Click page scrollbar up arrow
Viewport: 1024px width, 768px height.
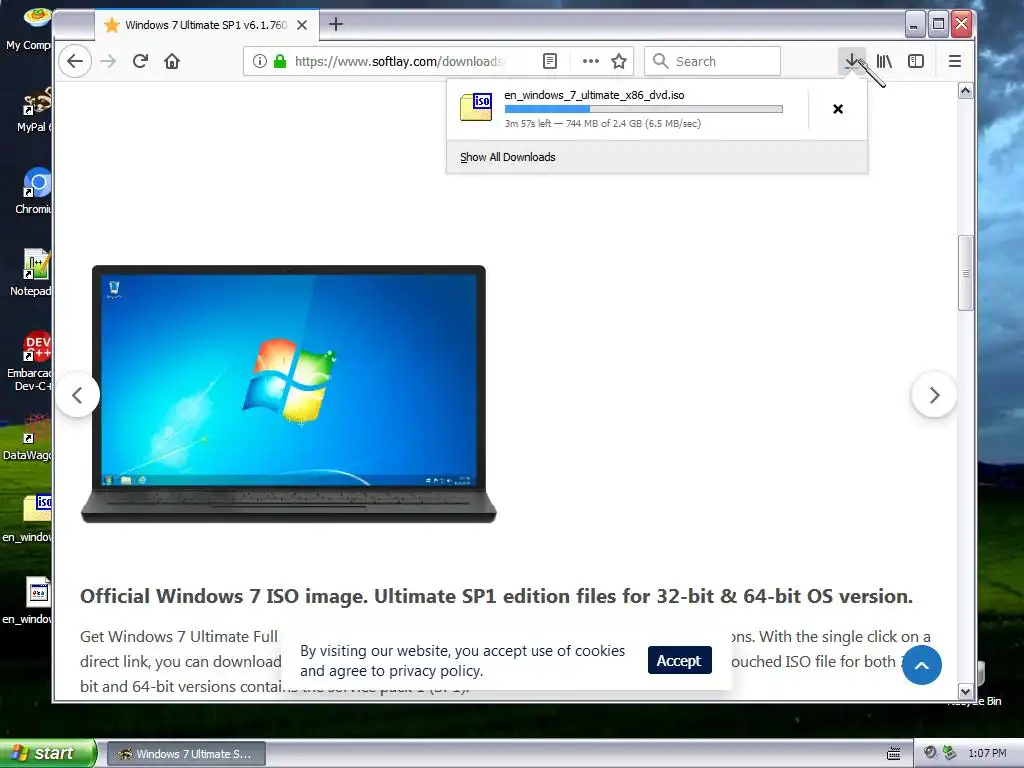click(966, 91)
